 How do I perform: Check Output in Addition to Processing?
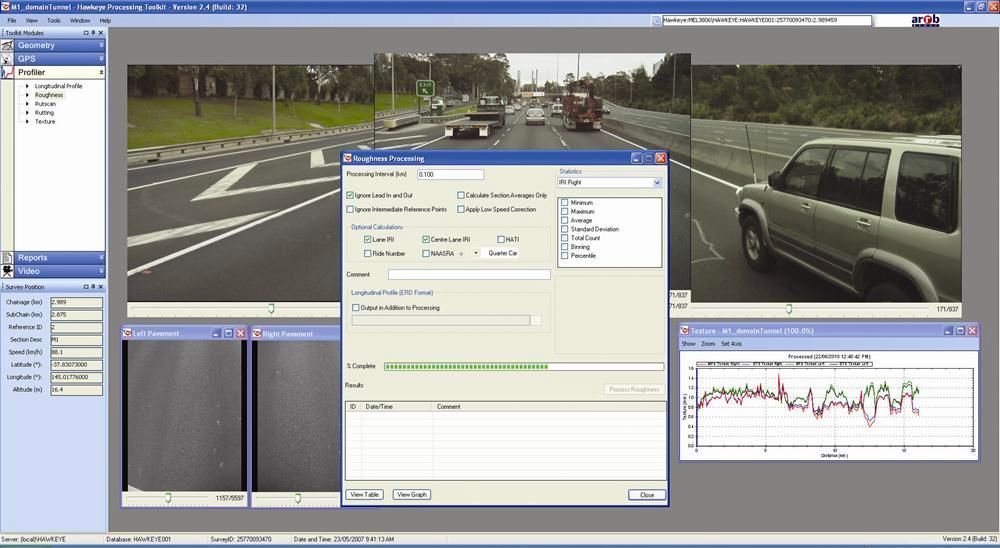tap(356, 307)
